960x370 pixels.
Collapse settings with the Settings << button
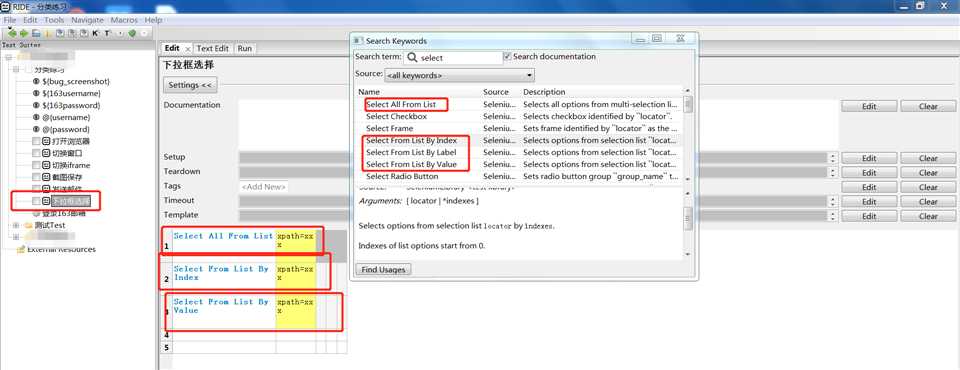point(190,85)
